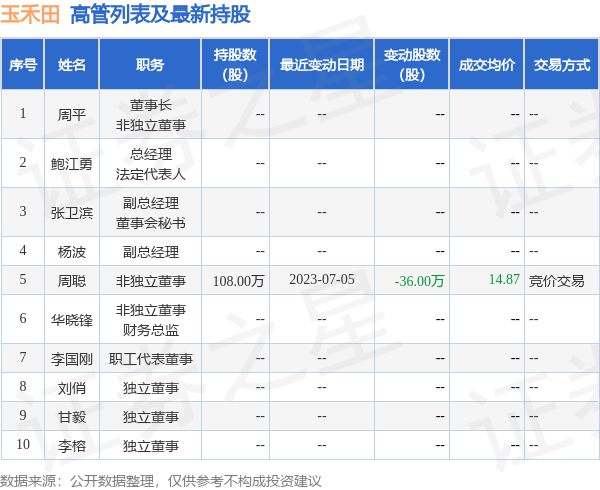Select the 变动股数(股) column header

[412, 65]
